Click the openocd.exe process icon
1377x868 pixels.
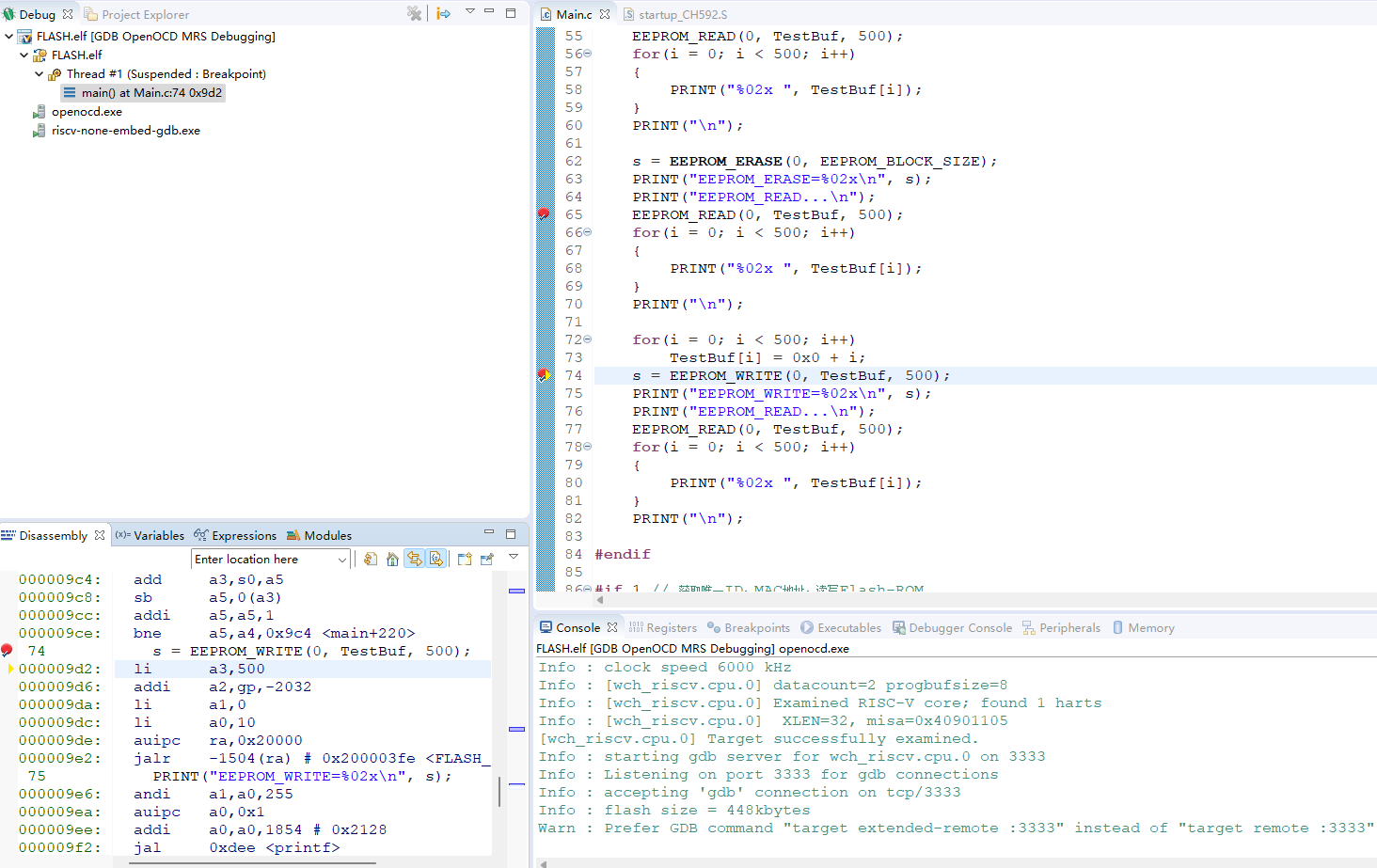[40, 112]
